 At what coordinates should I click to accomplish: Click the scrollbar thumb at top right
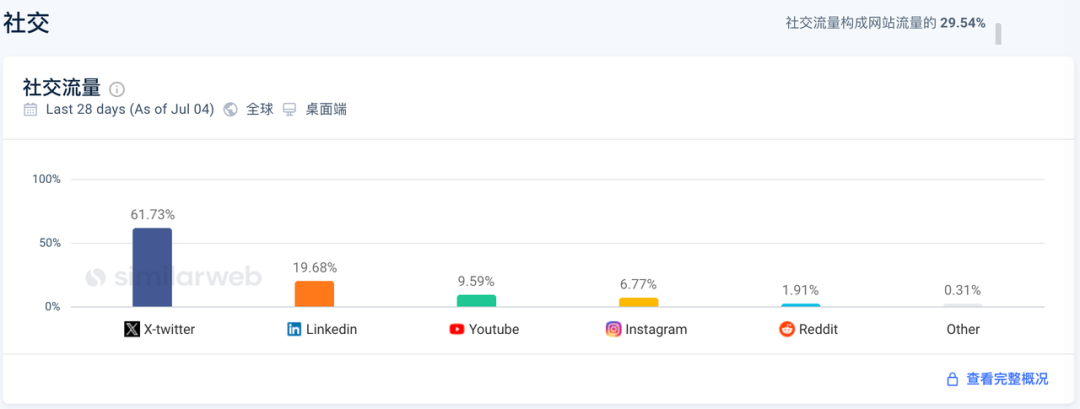(998, 33)
